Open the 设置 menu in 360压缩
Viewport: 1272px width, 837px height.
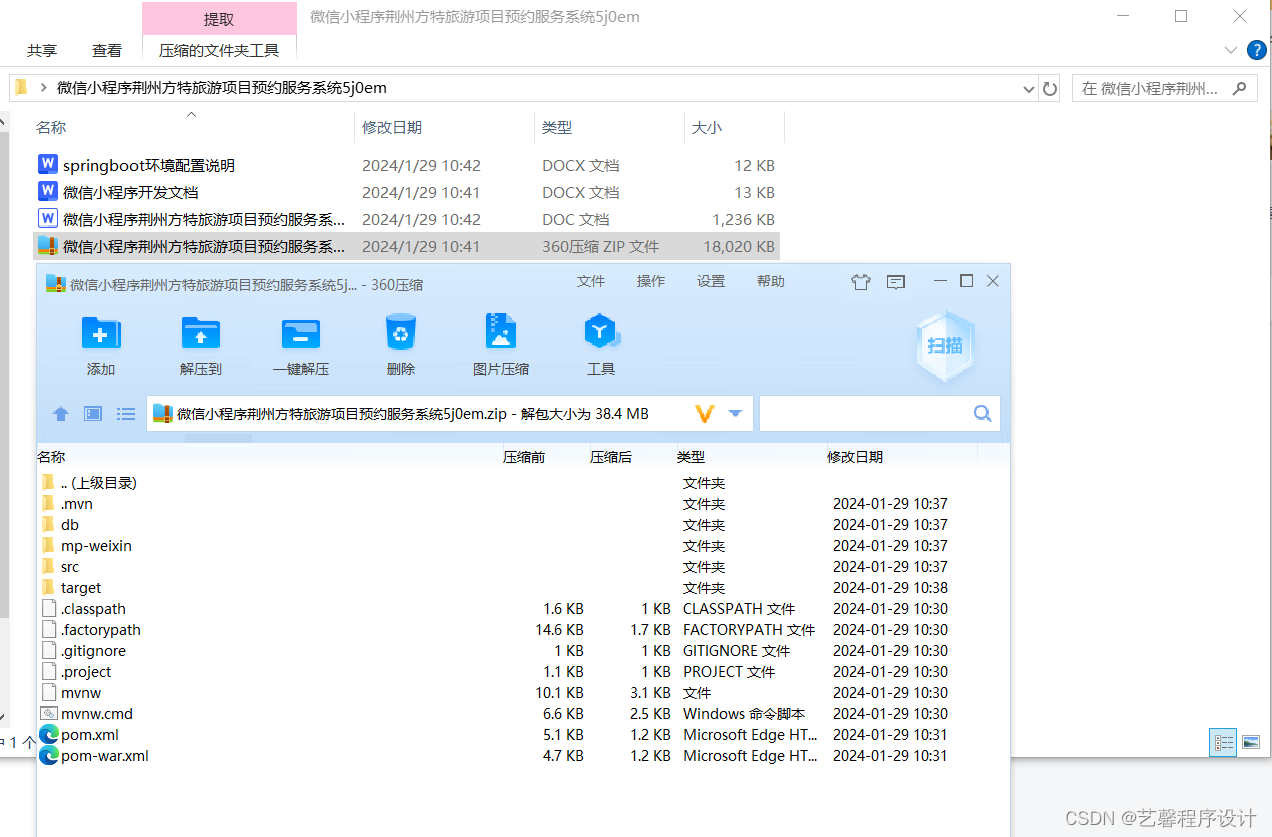point(711,282)
